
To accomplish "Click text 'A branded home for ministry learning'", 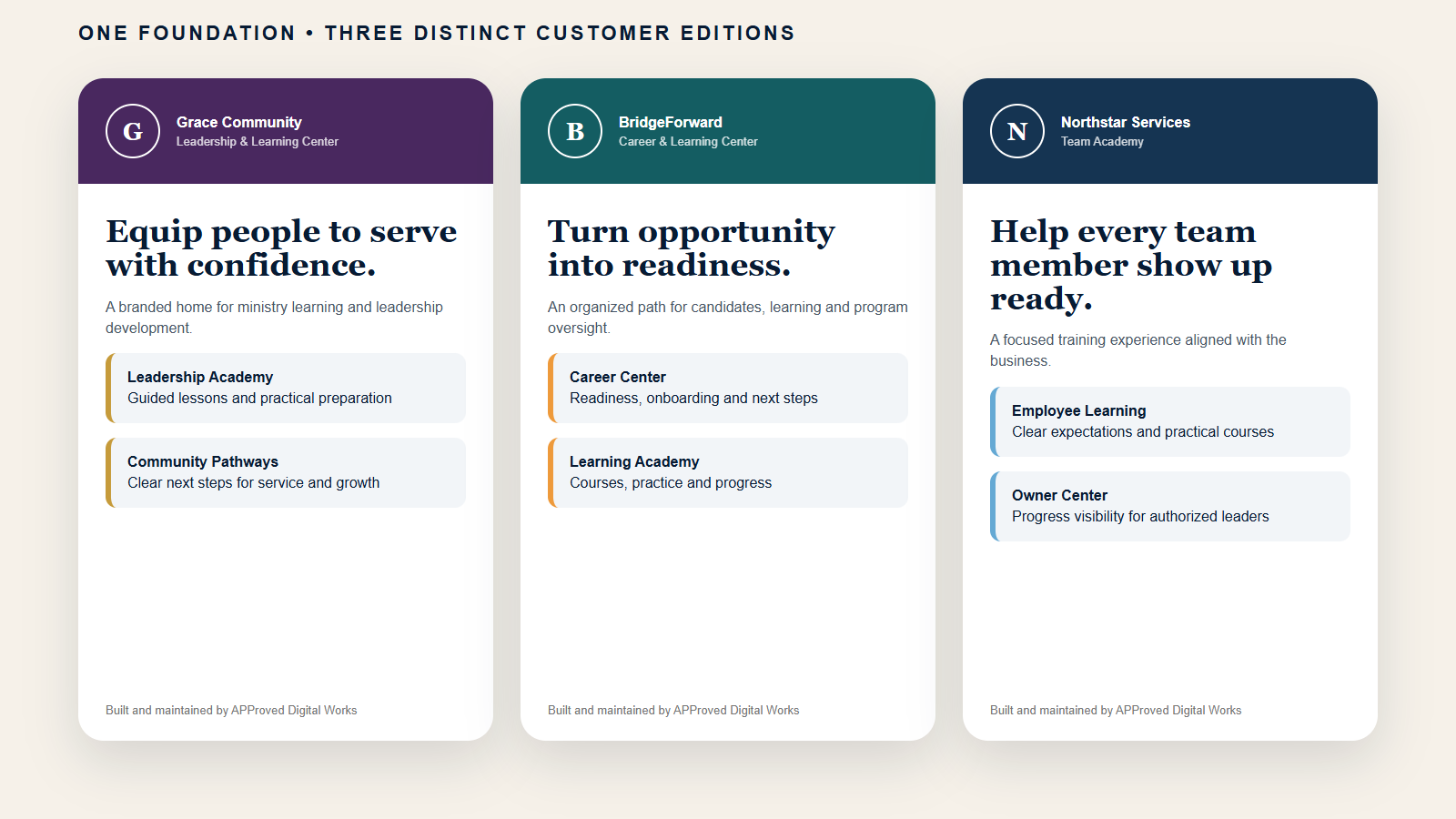I will pos(224,308).
